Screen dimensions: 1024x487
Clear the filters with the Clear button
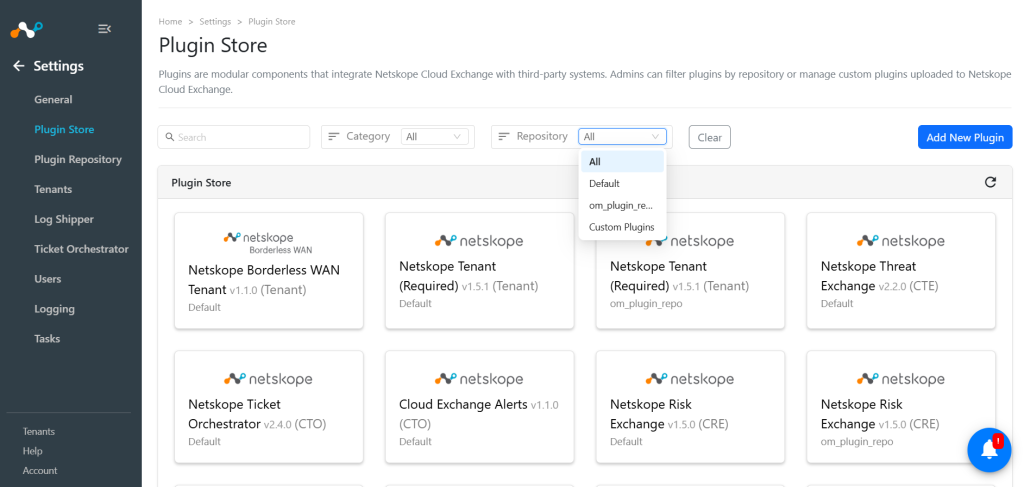(x=709, y=137)
